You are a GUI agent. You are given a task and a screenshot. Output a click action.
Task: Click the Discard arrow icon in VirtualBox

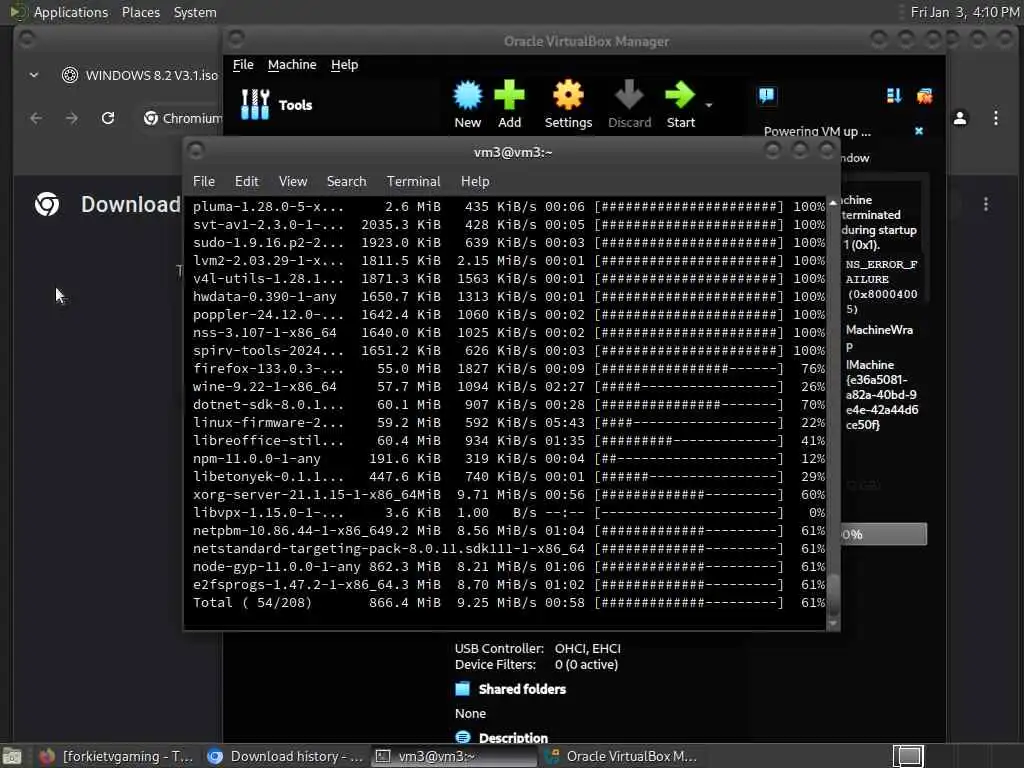point(630,104)
